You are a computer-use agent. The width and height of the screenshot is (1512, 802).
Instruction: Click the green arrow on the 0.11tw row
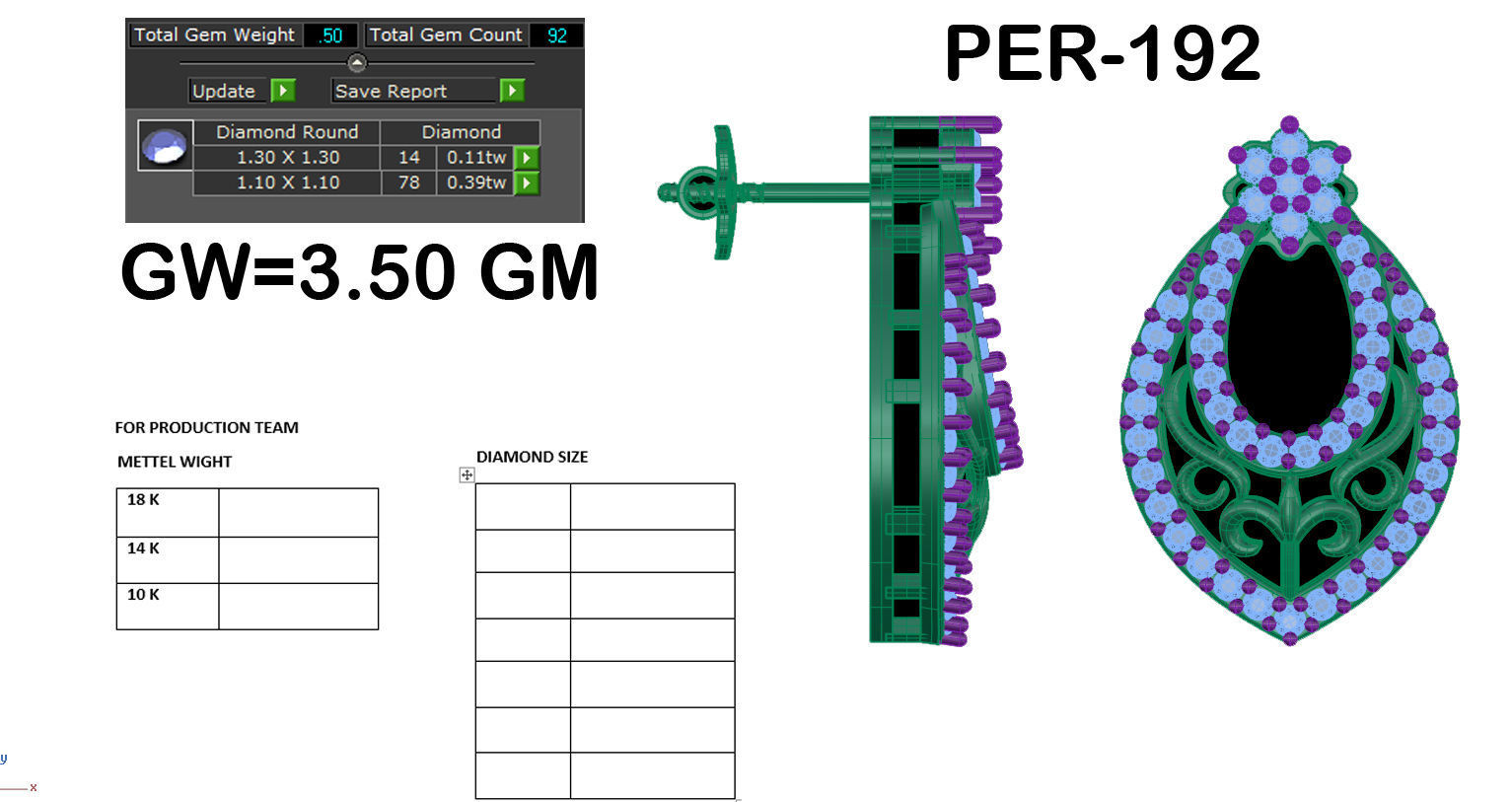pyautogui.click(x=527, y=158)
